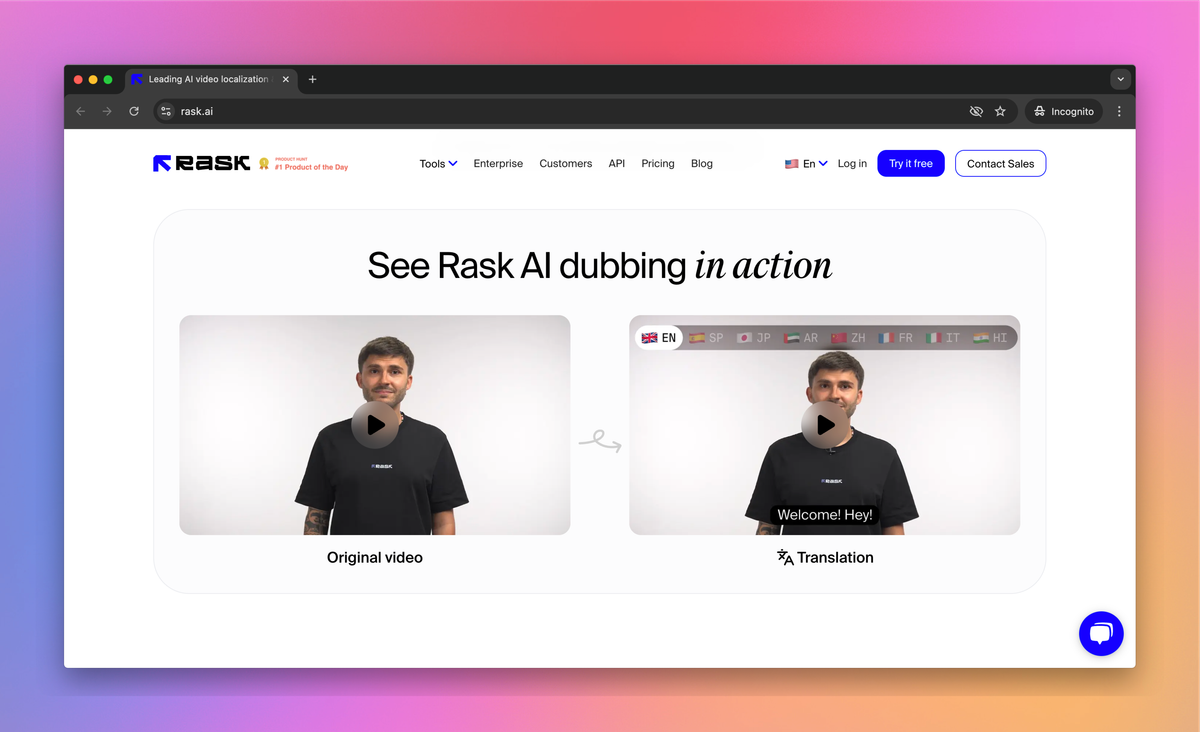Click the Try it free button
The image size is (1200, 732).
coord(911,163)
